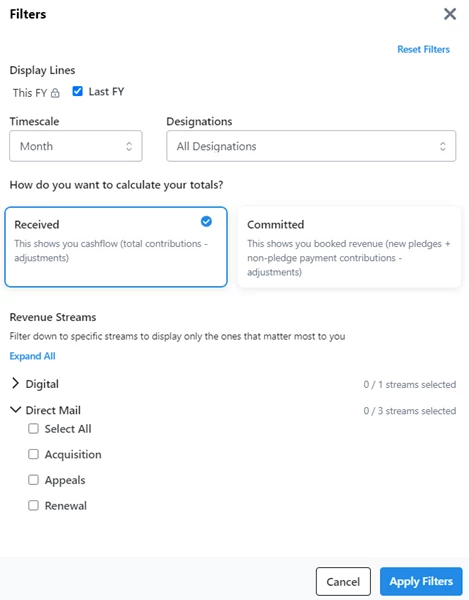This screenshot has width=469, height=600.
Task: Check the Select All checkbox under Direct Mail
Action: 33,429
